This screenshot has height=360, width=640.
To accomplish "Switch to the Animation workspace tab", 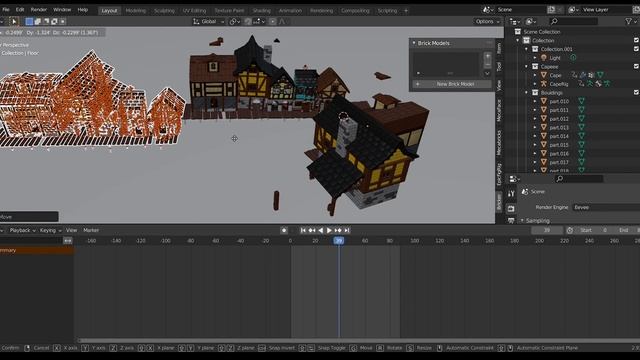I will [x=290, y=11].
